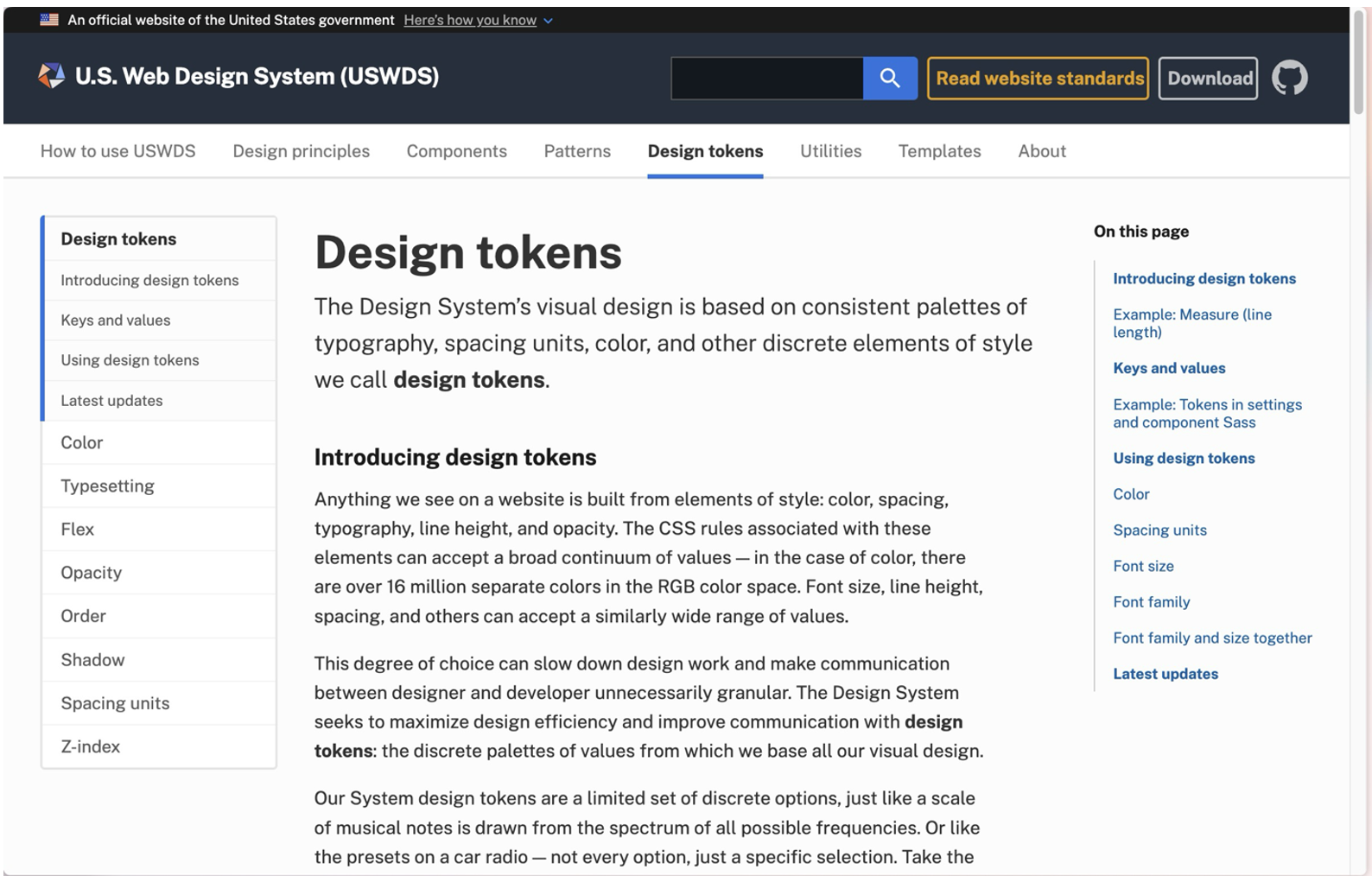Open Typesetting in sidebar navigation
Image resolution: width=1372 pixels, height=876 pixels.
(160, 486)
